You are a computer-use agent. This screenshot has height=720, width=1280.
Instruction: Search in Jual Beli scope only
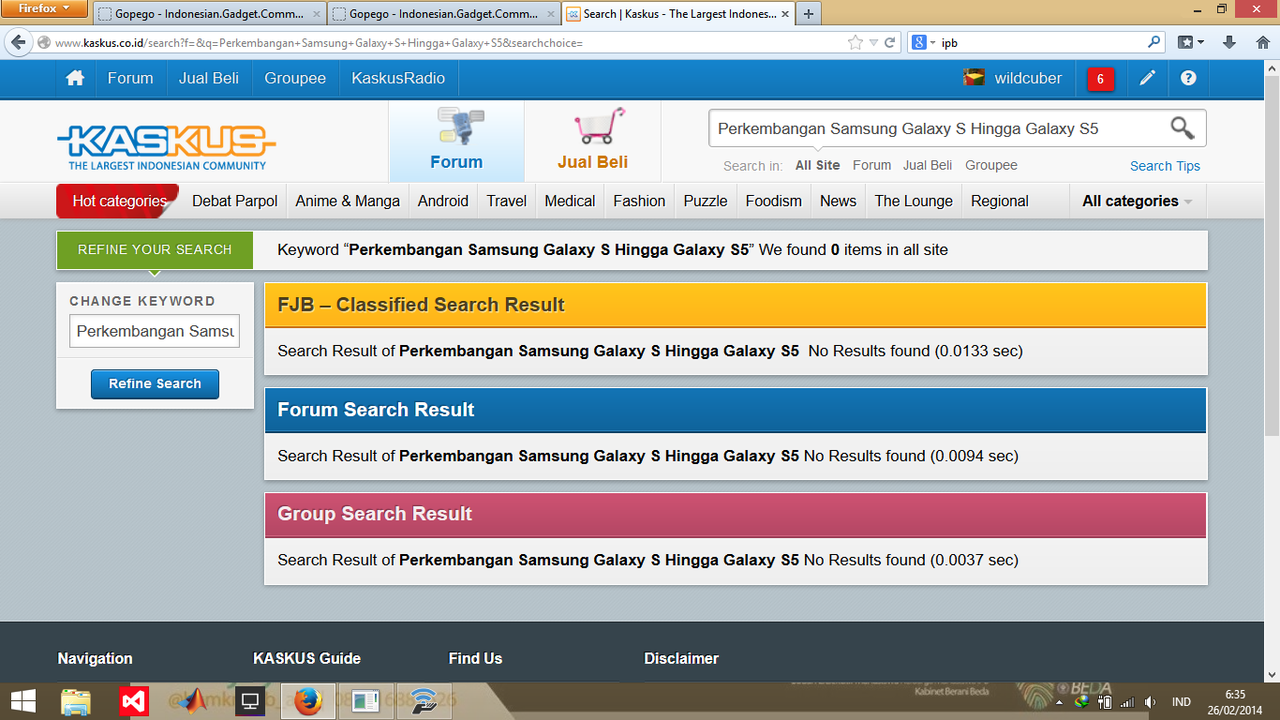928,165
